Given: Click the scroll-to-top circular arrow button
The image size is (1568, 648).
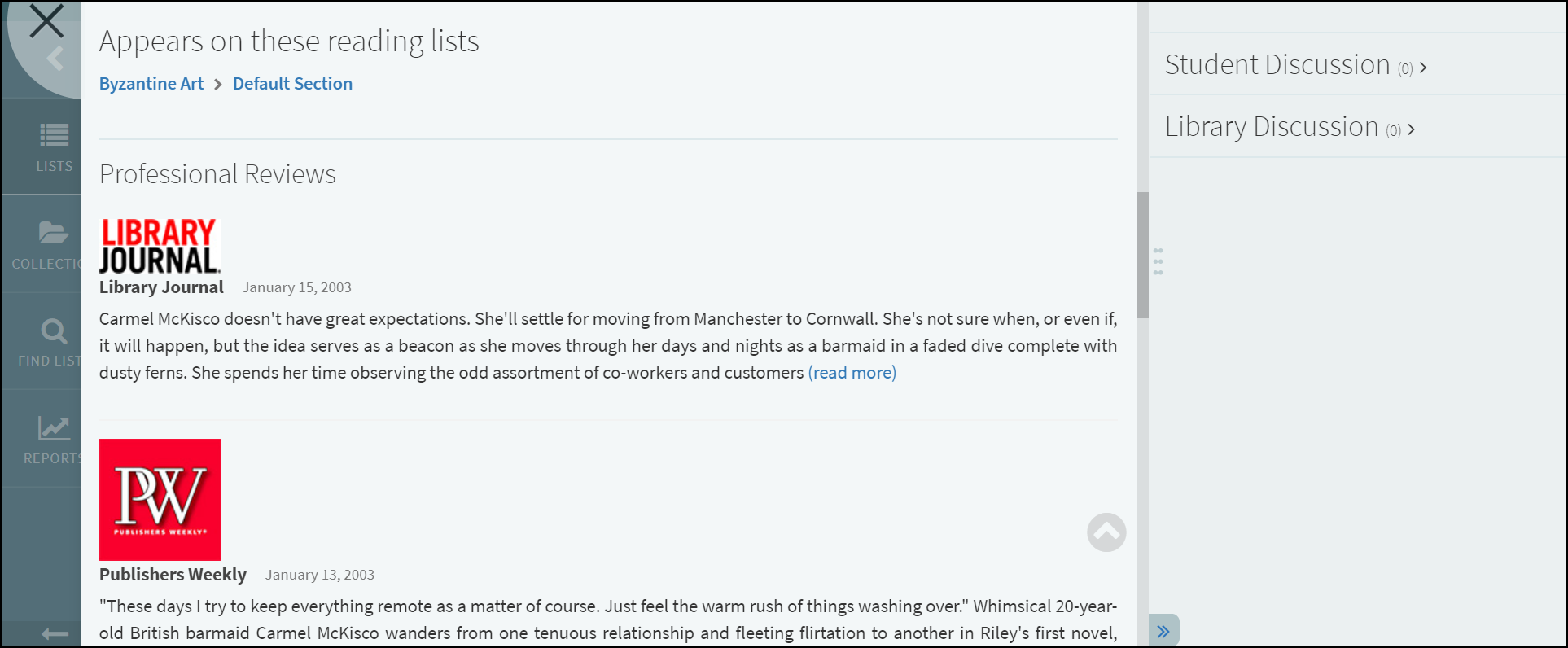Looking at the screenshot, I should click(1106, 532).
